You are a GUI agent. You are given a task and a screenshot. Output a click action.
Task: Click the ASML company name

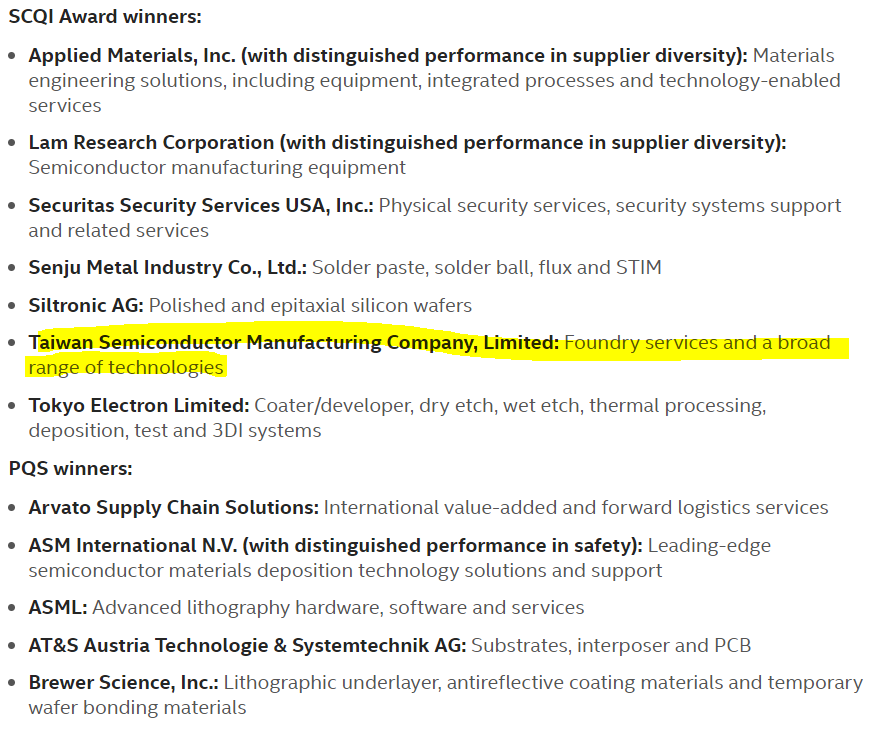(58, 608)
